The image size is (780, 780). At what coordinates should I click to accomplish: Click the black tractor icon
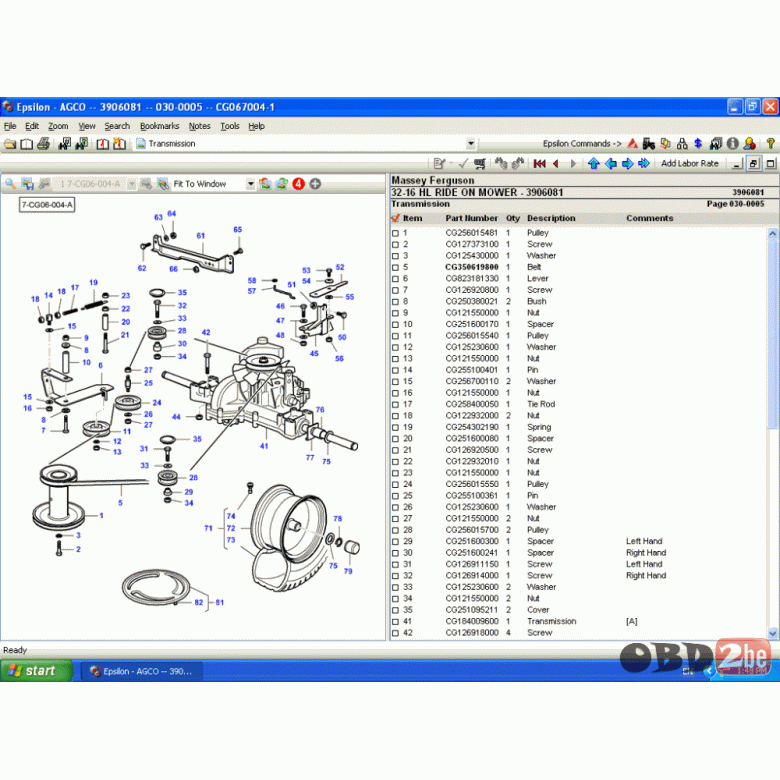coord(649,144)
